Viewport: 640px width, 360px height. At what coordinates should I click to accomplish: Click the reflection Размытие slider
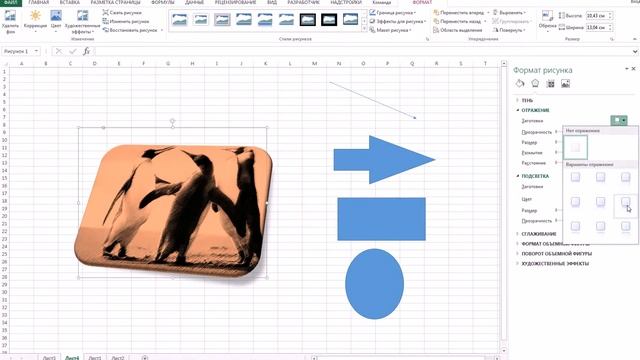point(558,152)
